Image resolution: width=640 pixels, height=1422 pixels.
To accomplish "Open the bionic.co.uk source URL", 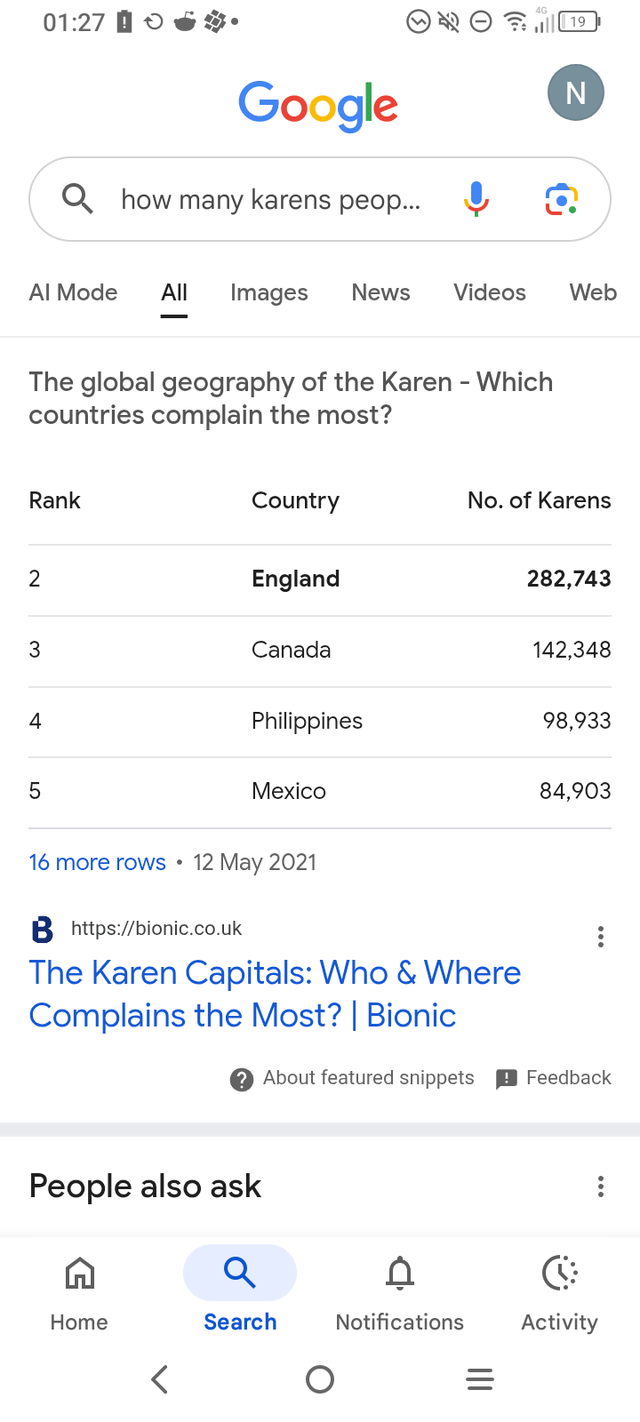I will coord(156,928).
